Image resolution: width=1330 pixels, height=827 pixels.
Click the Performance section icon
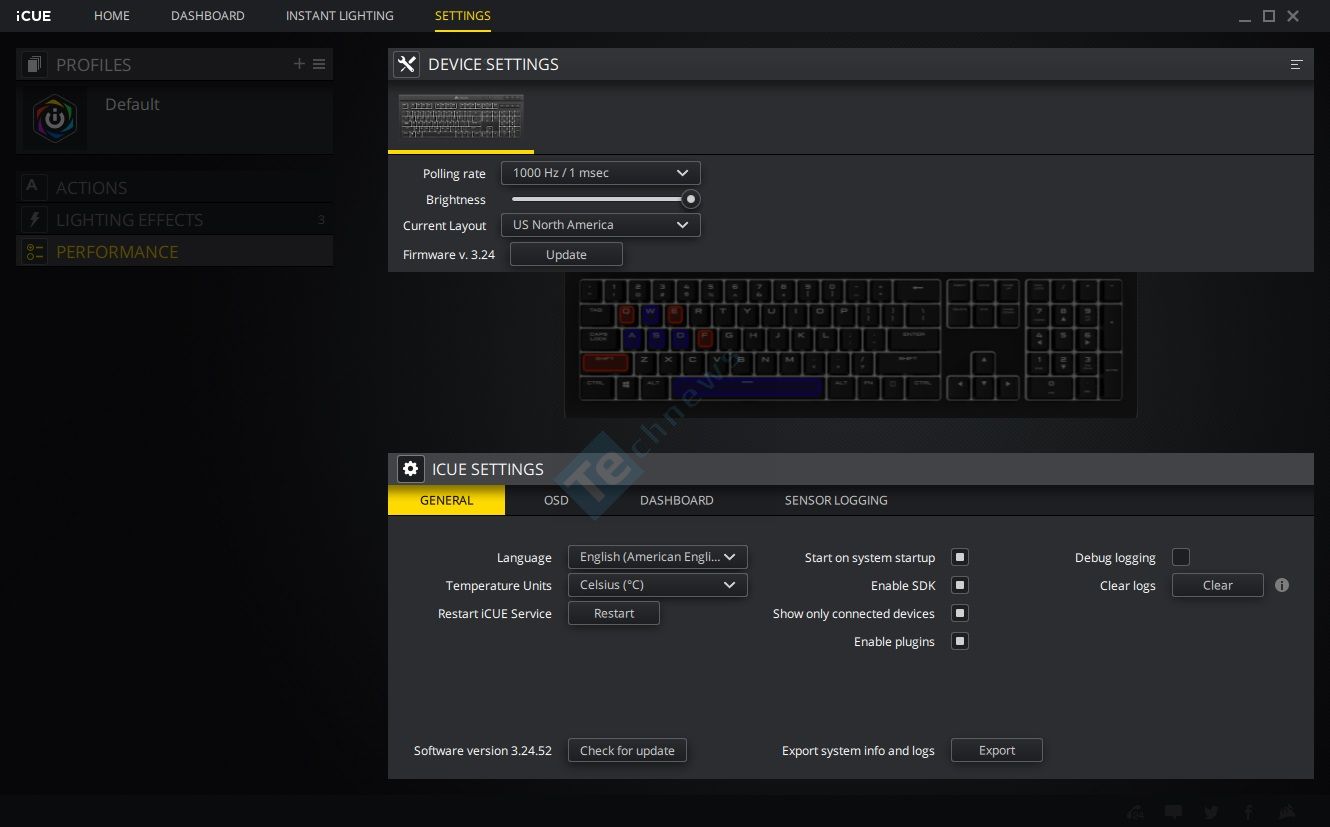point(35,252)
